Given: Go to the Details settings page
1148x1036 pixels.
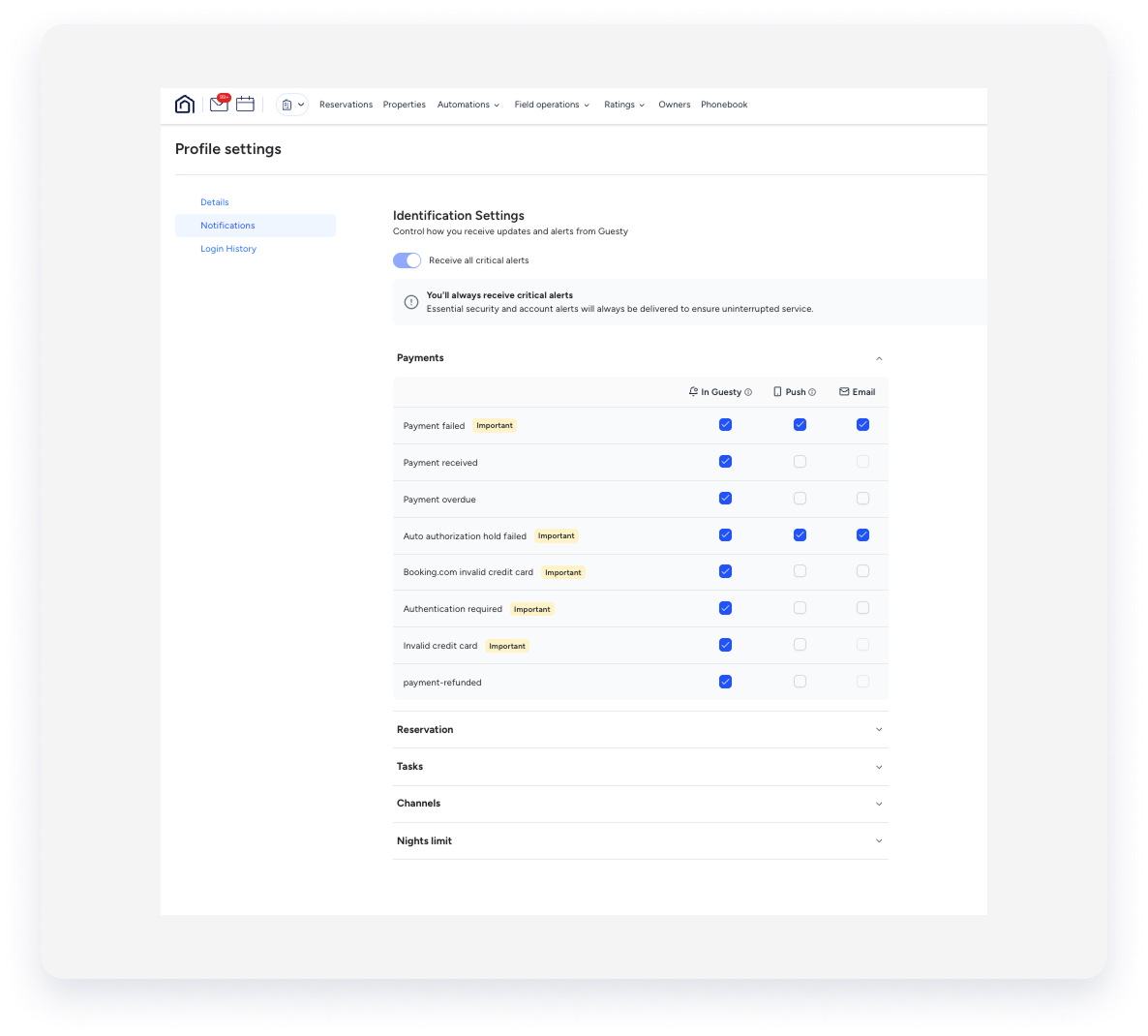Looking at the screenshot, I should (214, 201).
